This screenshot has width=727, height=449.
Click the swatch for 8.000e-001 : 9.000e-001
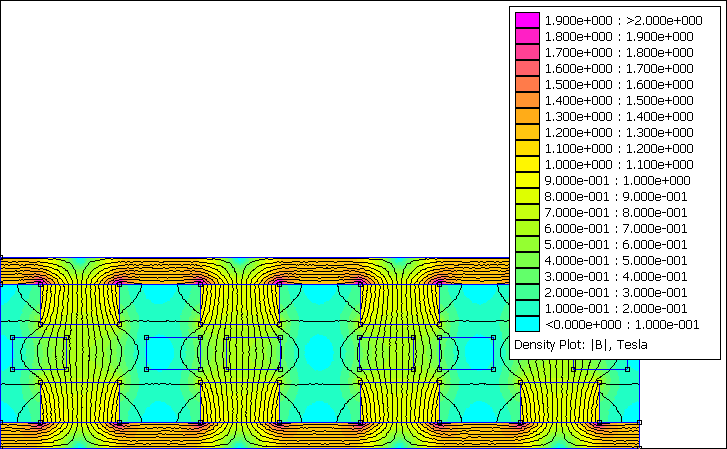(527, 196)
